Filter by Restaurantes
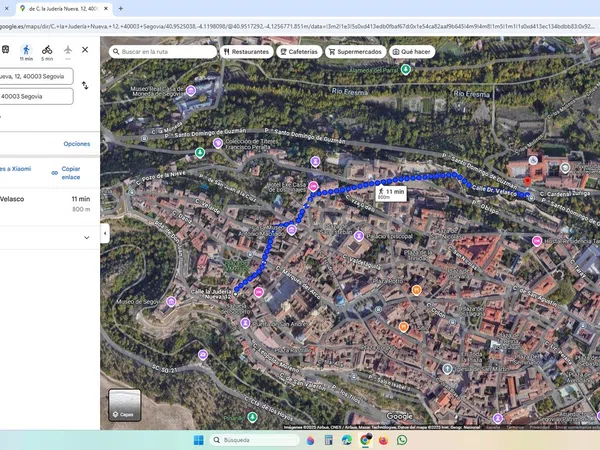This screenshot has width=600, height=450. click(246, 52)
